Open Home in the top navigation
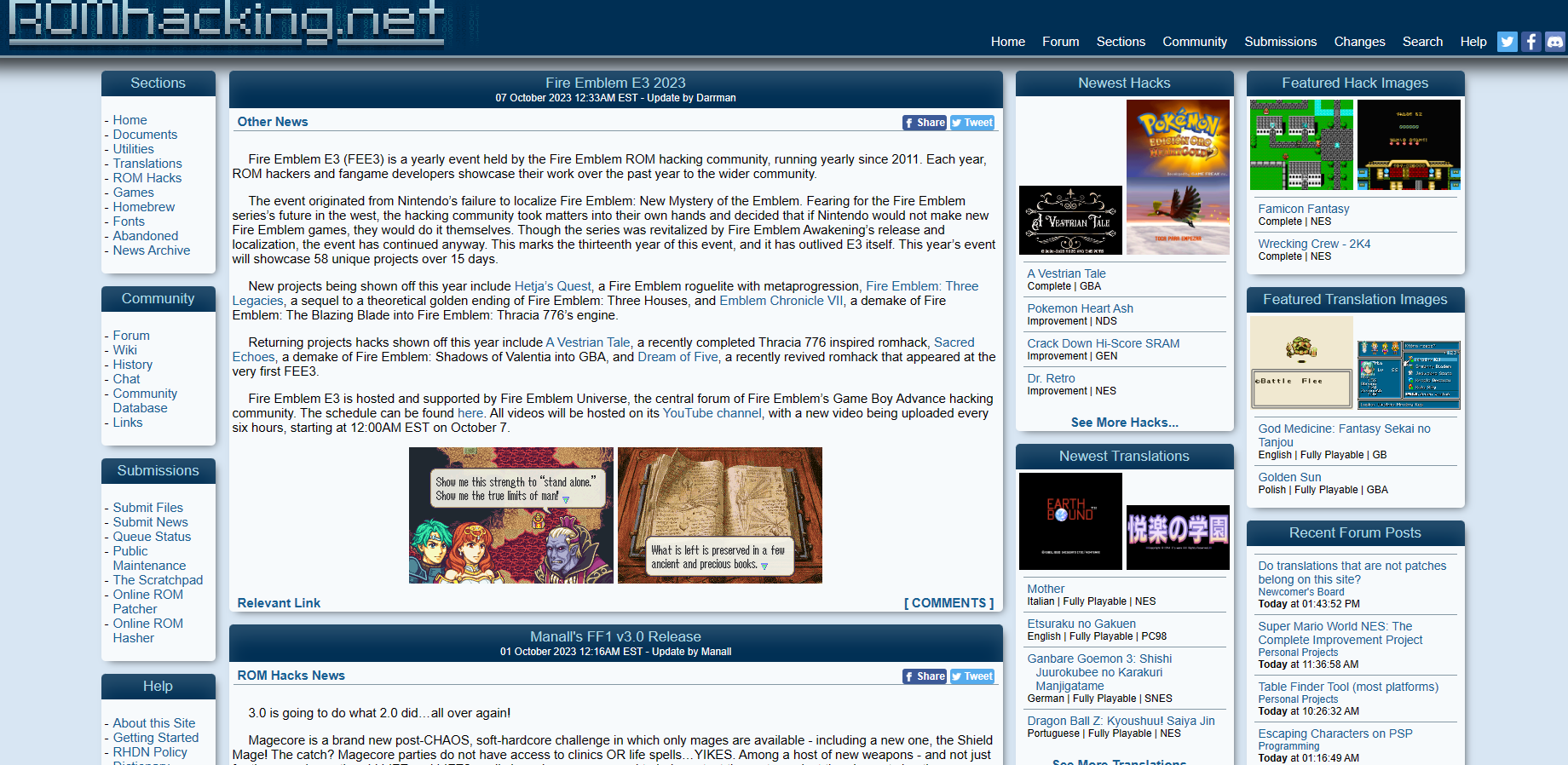The image size is (1568, 765). click(x=1008, y=42)
